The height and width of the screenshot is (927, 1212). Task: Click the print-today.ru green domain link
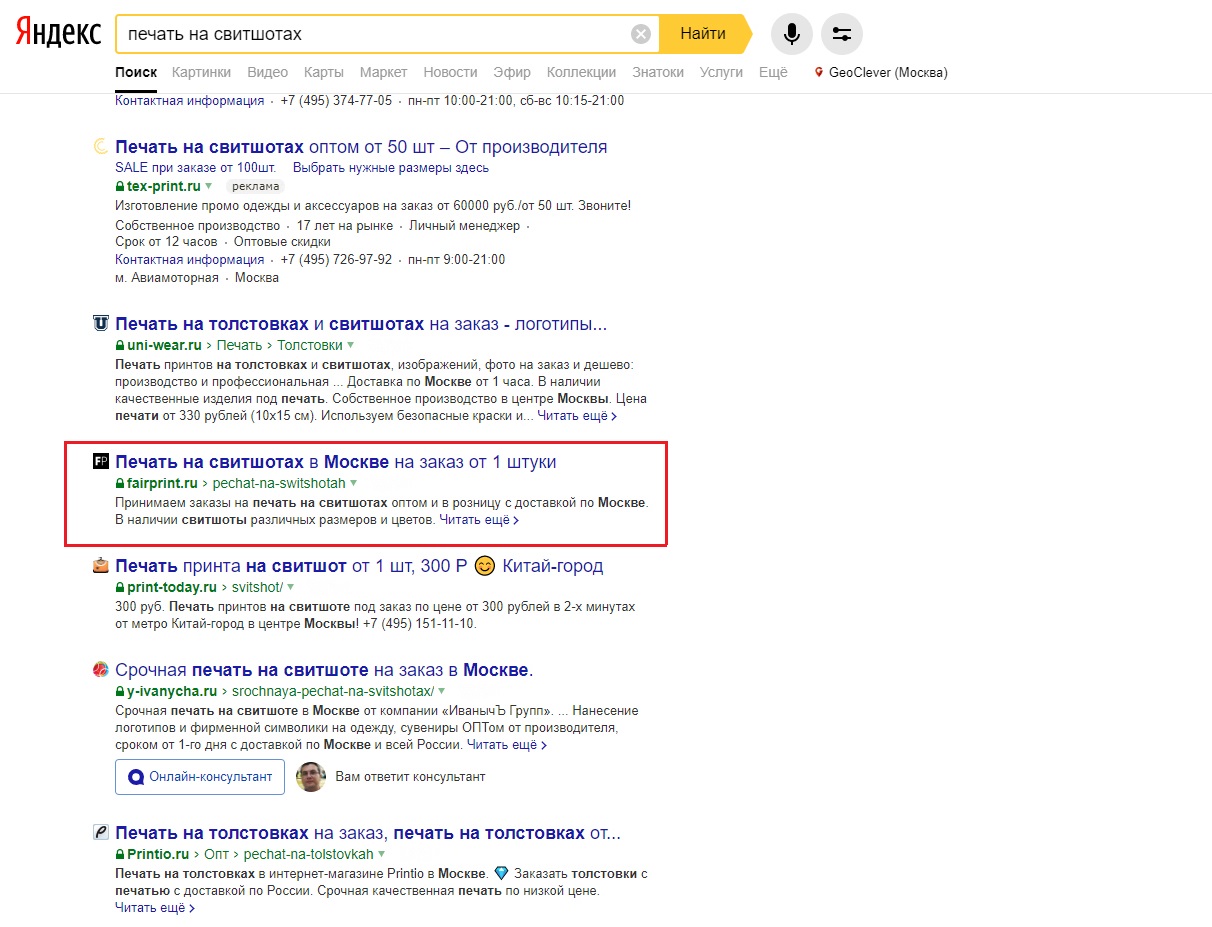click(x=172, y=587)
